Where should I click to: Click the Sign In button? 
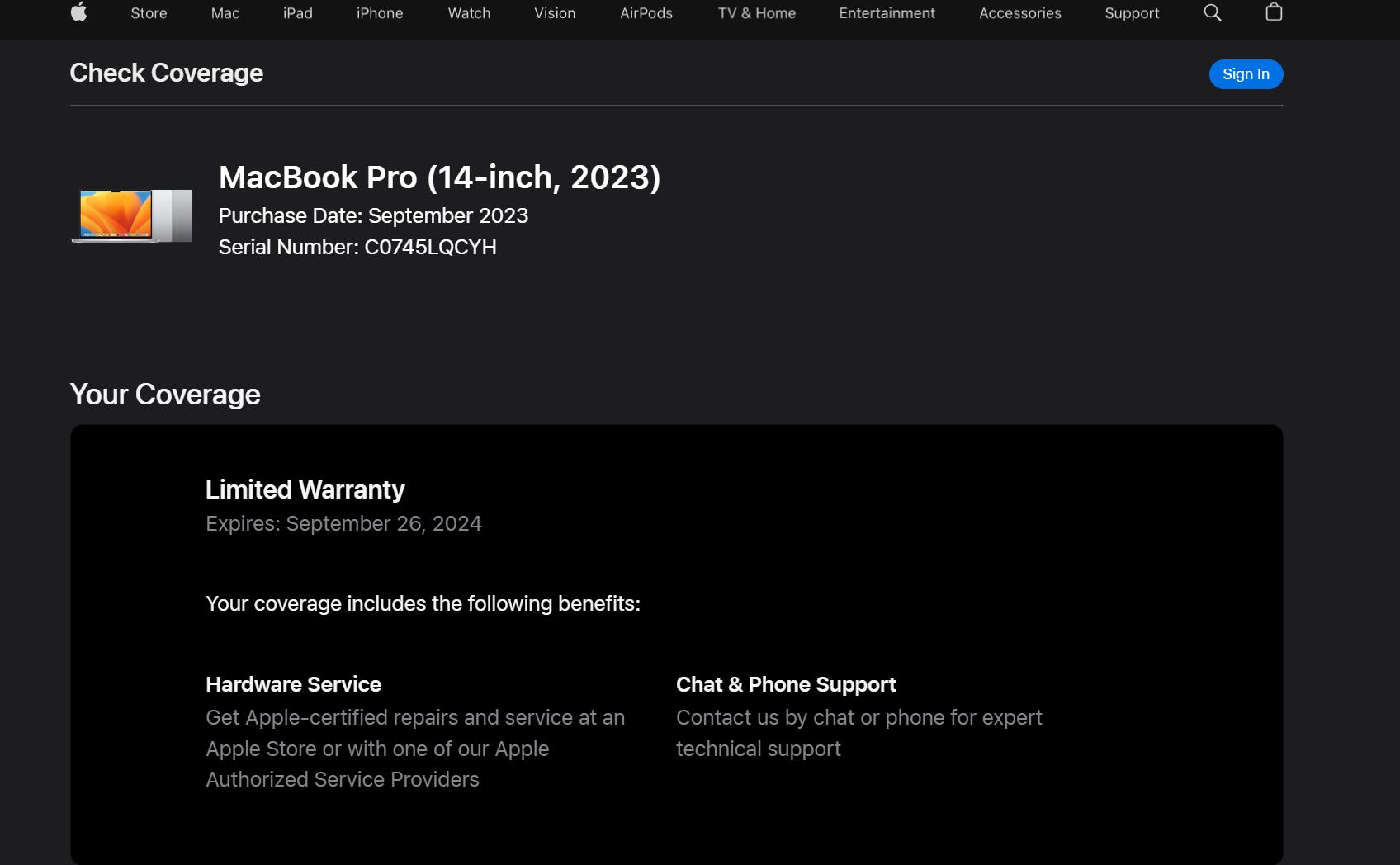[x=1246, y=74]
